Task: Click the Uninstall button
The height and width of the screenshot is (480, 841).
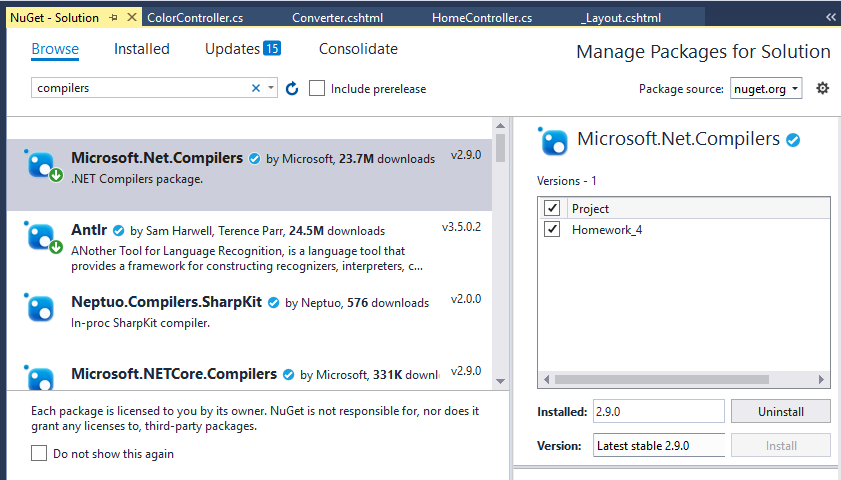Action: click(x=780, y=411)
